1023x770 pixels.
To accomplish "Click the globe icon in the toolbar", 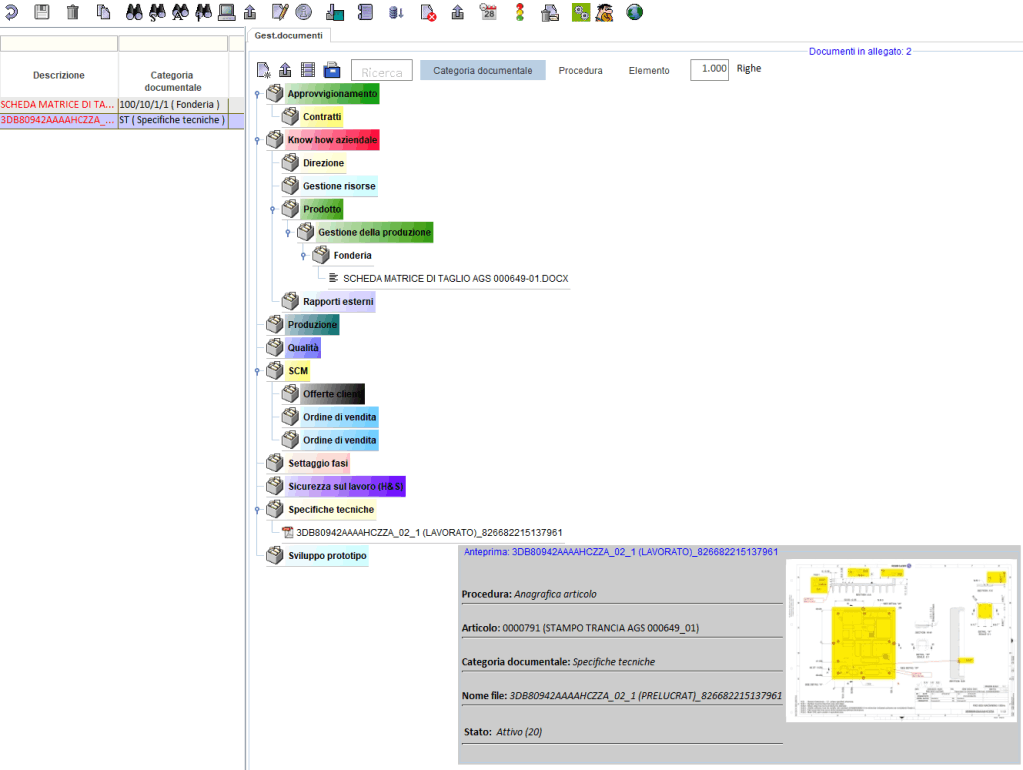I will 634,12.
